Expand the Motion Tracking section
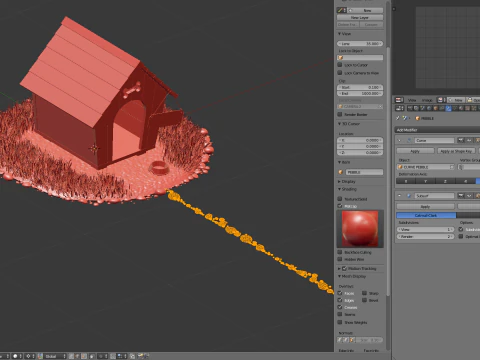The height and width of the screenshot is (360, 480). (339, 268)
